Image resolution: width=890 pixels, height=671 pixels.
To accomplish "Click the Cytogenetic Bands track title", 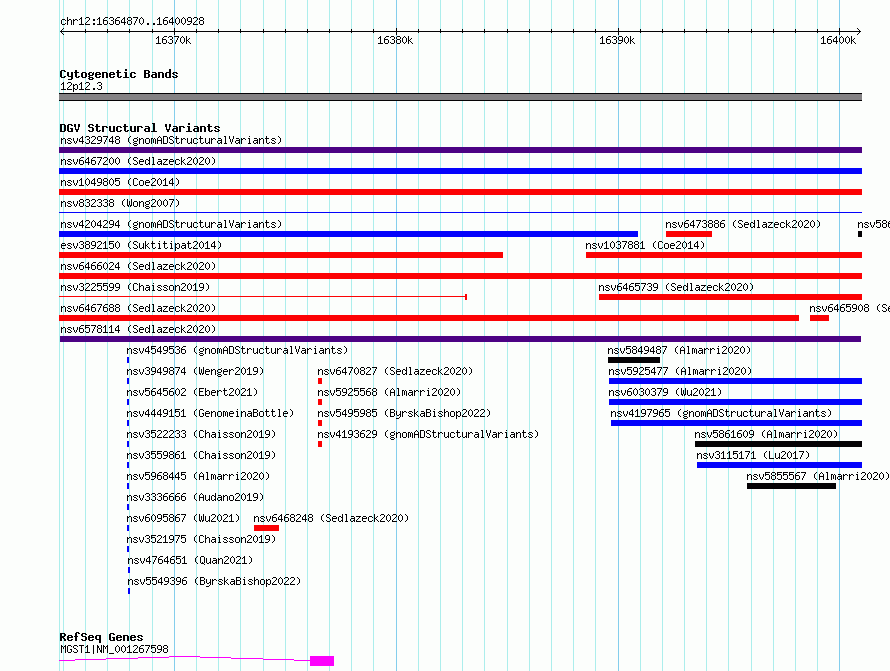I will 119,74.
